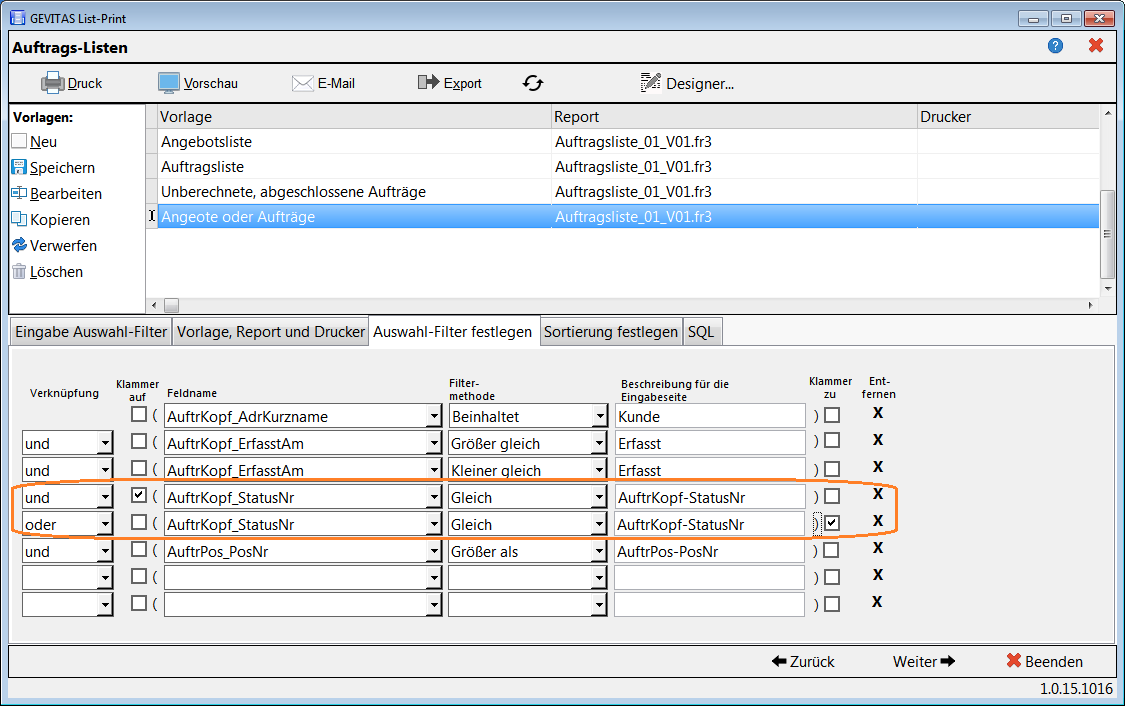This screenshot has height=706, width=1125.
Task: Proceed with Weiter
Action: (x=924, y=662)
